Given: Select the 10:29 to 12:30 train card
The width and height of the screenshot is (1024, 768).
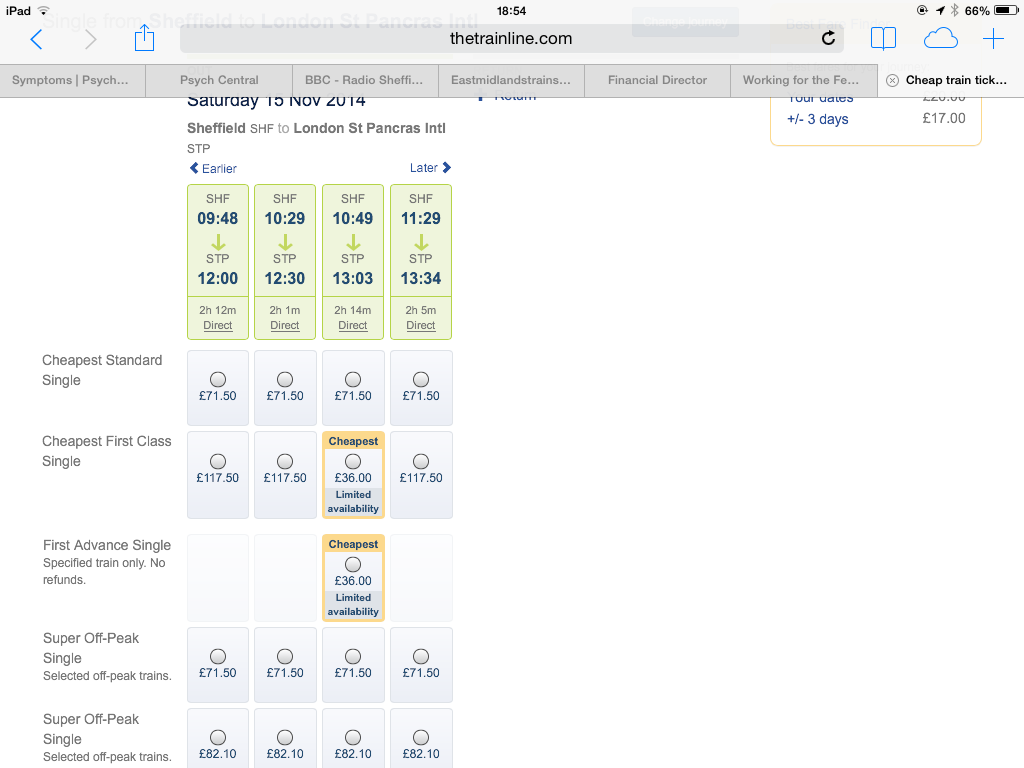Looking at the screenshot, I should (285, 262).
